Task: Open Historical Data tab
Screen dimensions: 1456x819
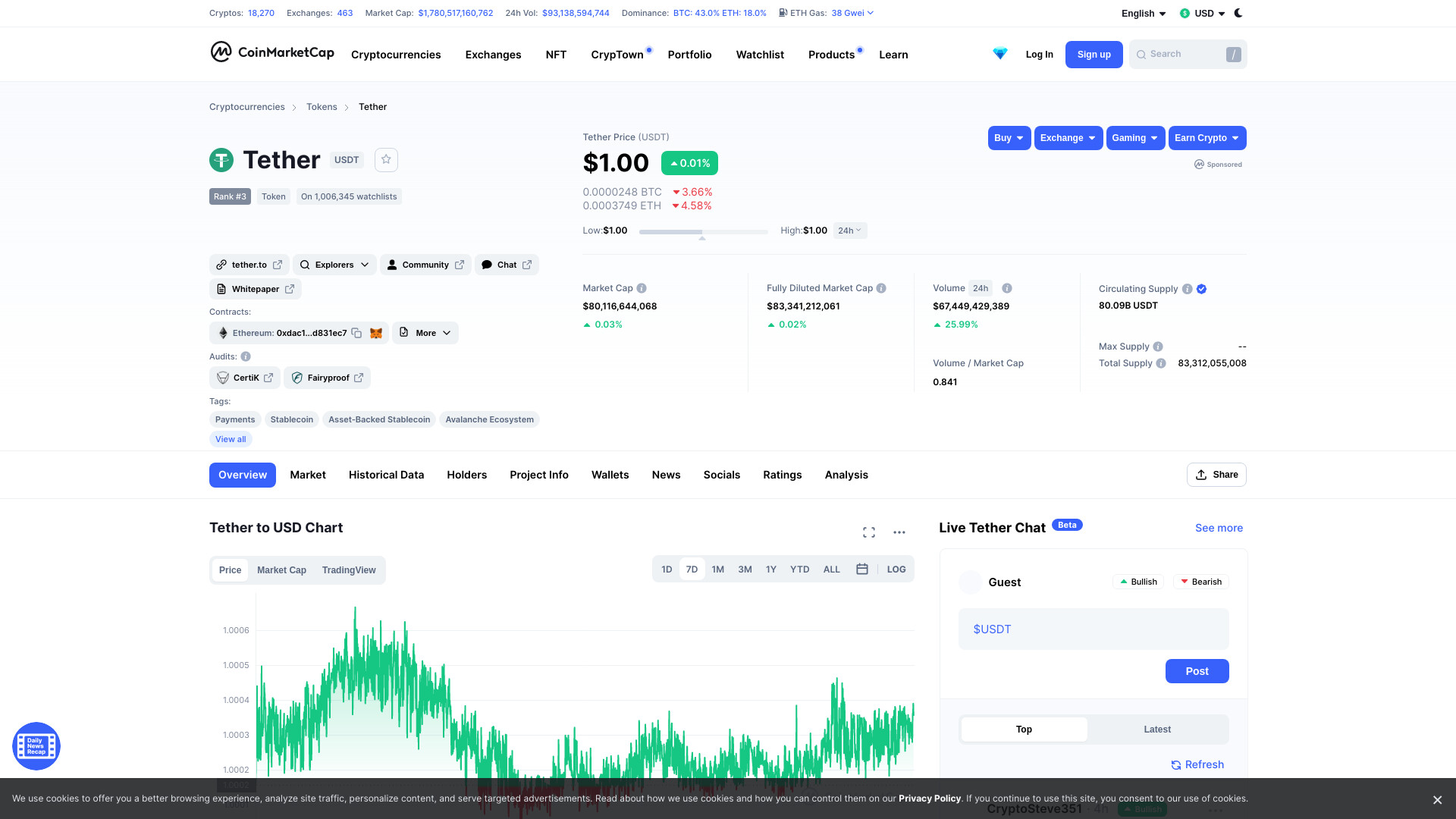Action: point(386,475)
